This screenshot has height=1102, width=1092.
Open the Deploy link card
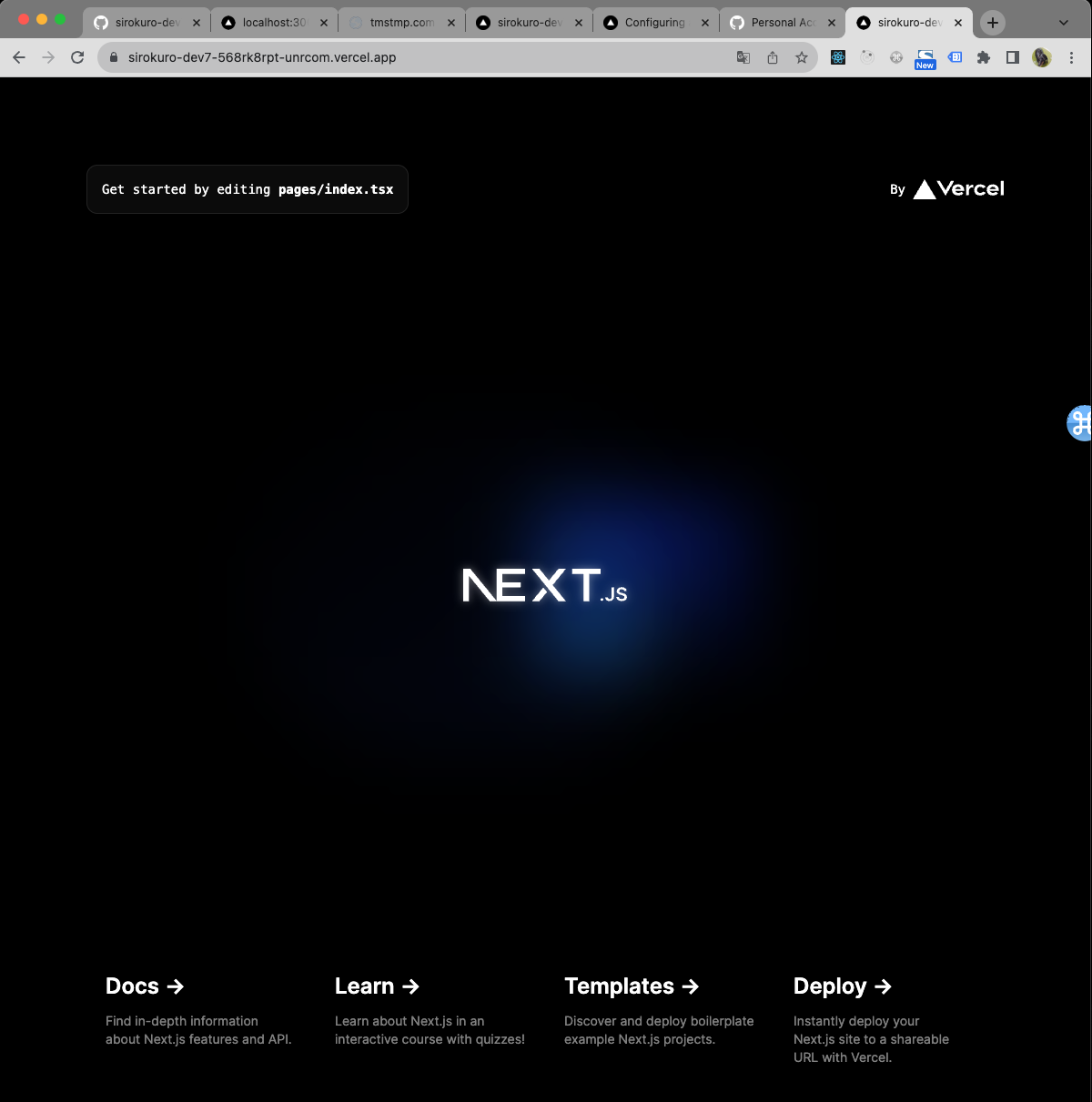[x=889, y=1020]
